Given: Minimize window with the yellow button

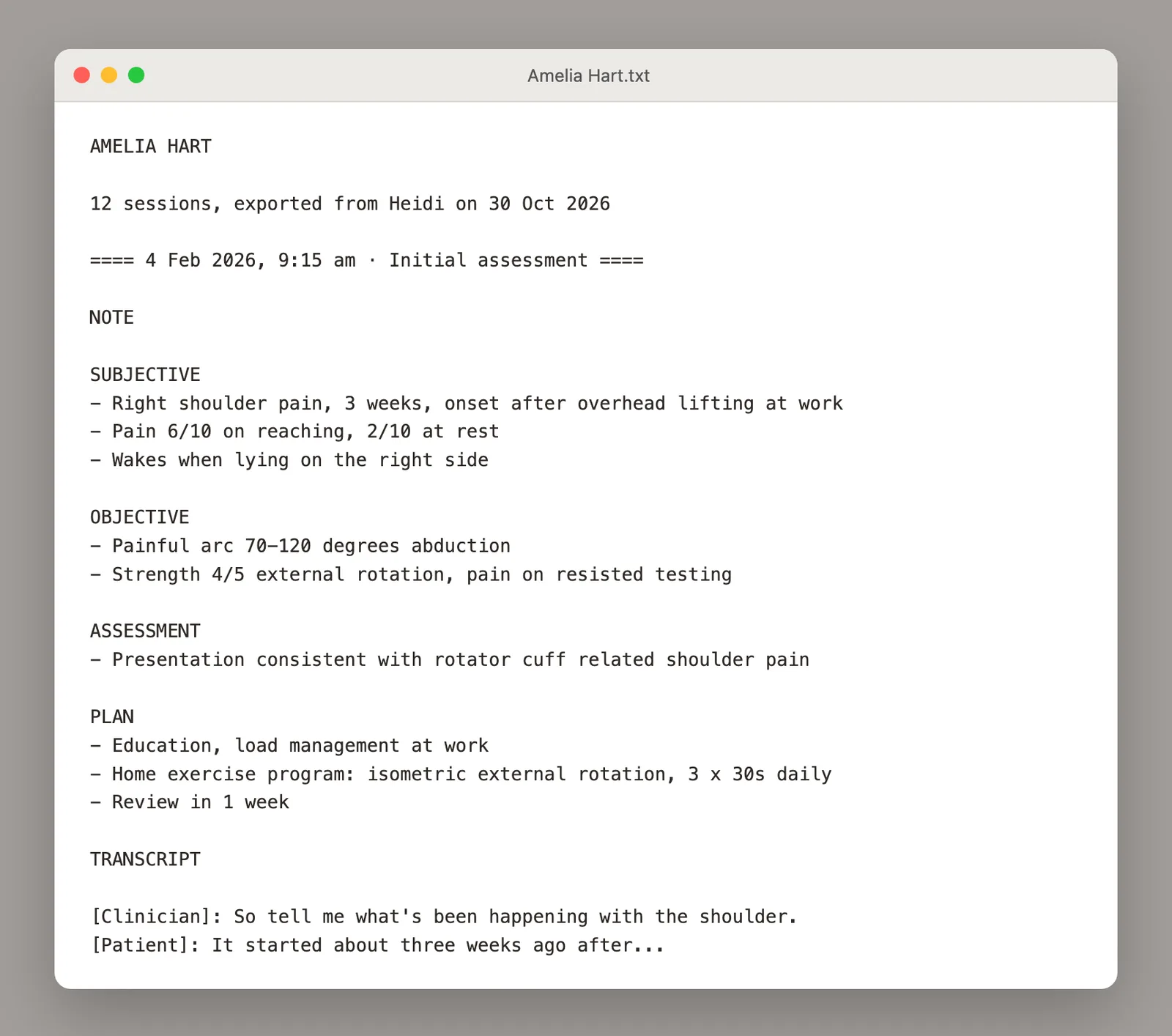Looking at the screenshot, I should 109,75.
